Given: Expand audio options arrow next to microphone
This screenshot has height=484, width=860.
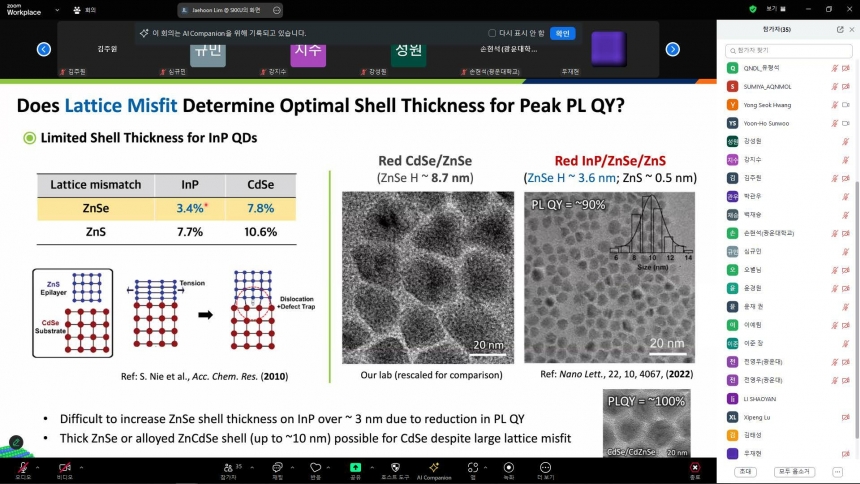Looking at the screenshot, I should pyautogui.click(x=37, y=468).
